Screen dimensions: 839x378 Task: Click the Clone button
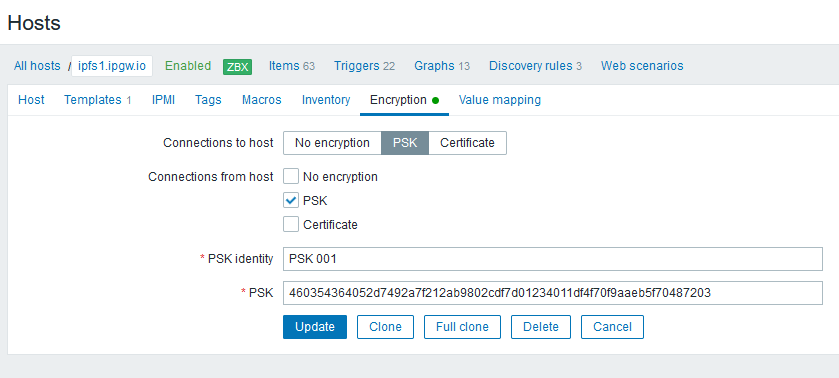385,327
